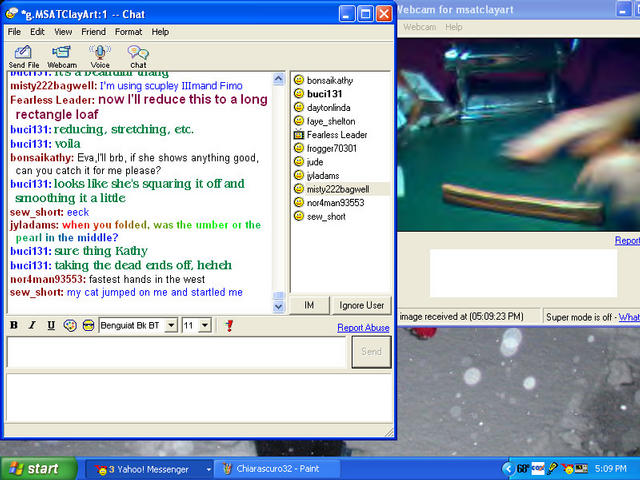Click the Send File toolbar icon

24,57
